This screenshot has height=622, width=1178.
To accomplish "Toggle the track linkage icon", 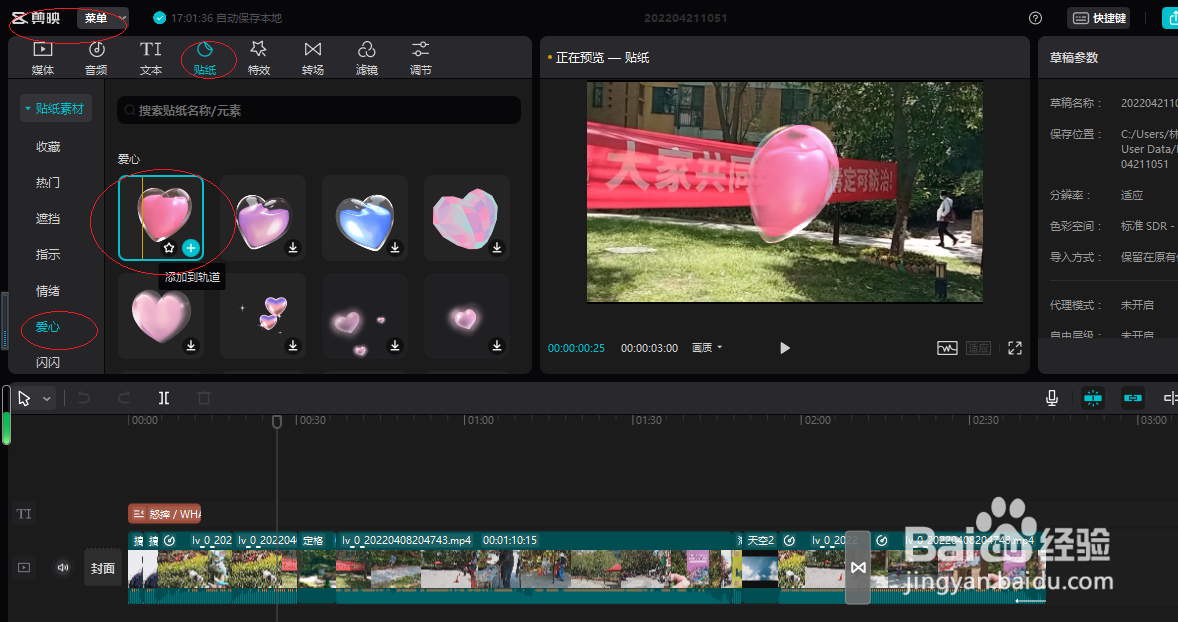I will click(1132, 397).
